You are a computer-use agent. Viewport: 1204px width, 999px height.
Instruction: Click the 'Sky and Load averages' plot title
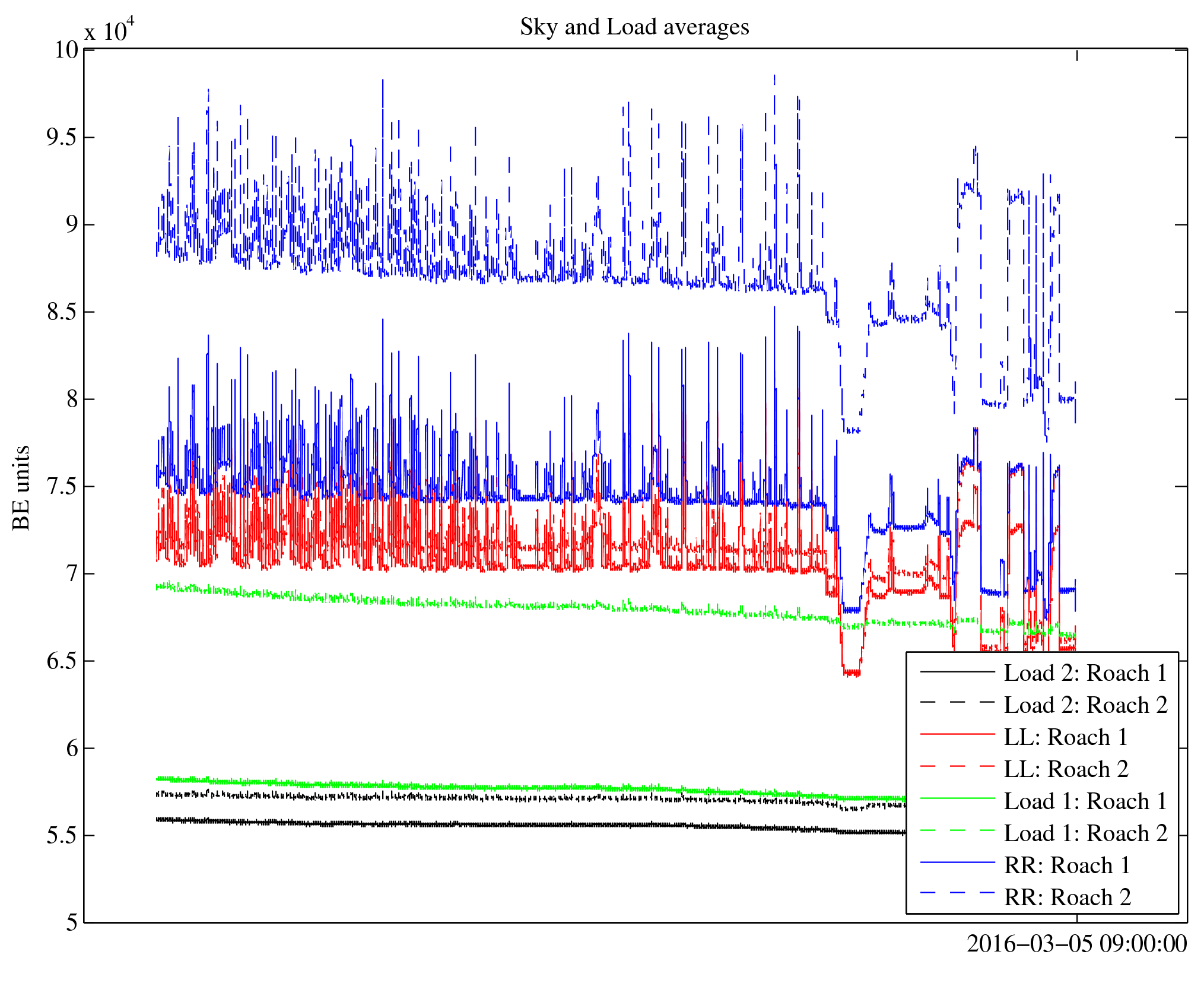pos(634,27)
